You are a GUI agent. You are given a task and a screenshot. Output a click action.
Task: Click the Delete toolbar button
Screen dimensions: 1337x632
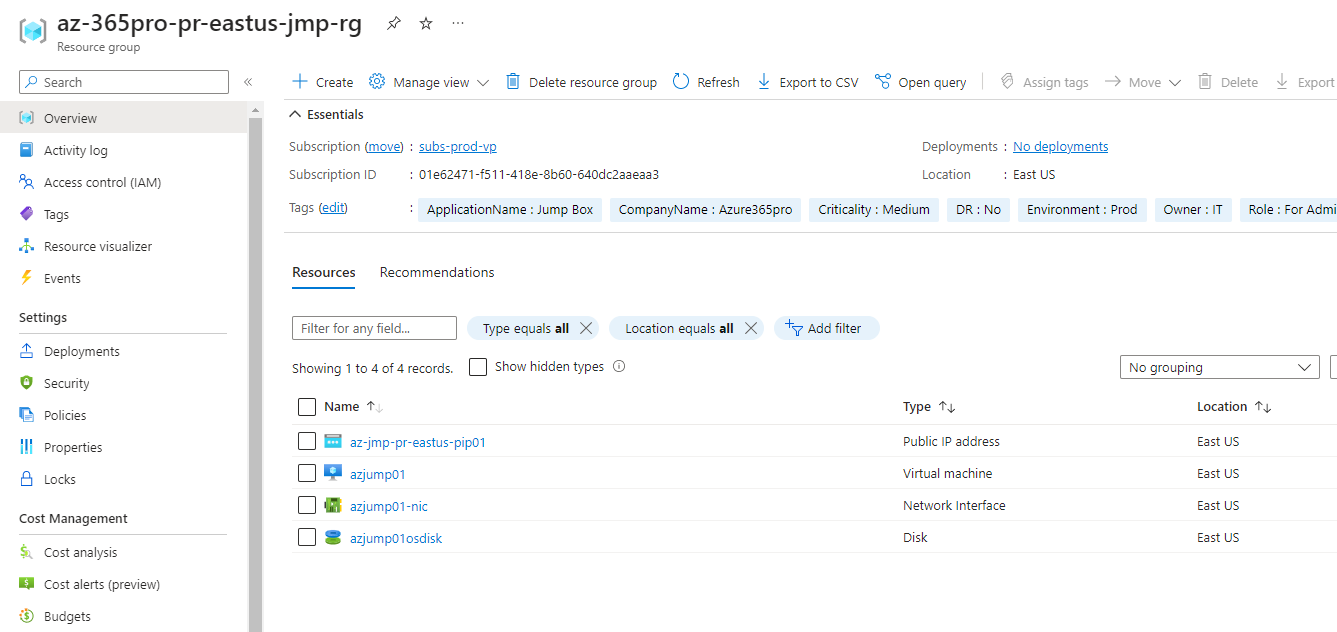click(1228, 82)
